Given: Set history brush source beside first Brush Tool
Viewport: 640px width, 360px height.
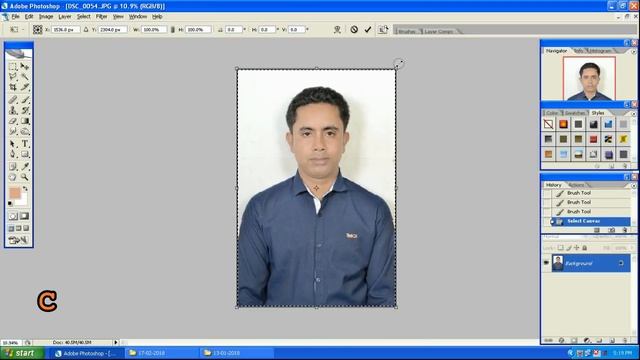Looking at the screenshot, I should 547,193.
